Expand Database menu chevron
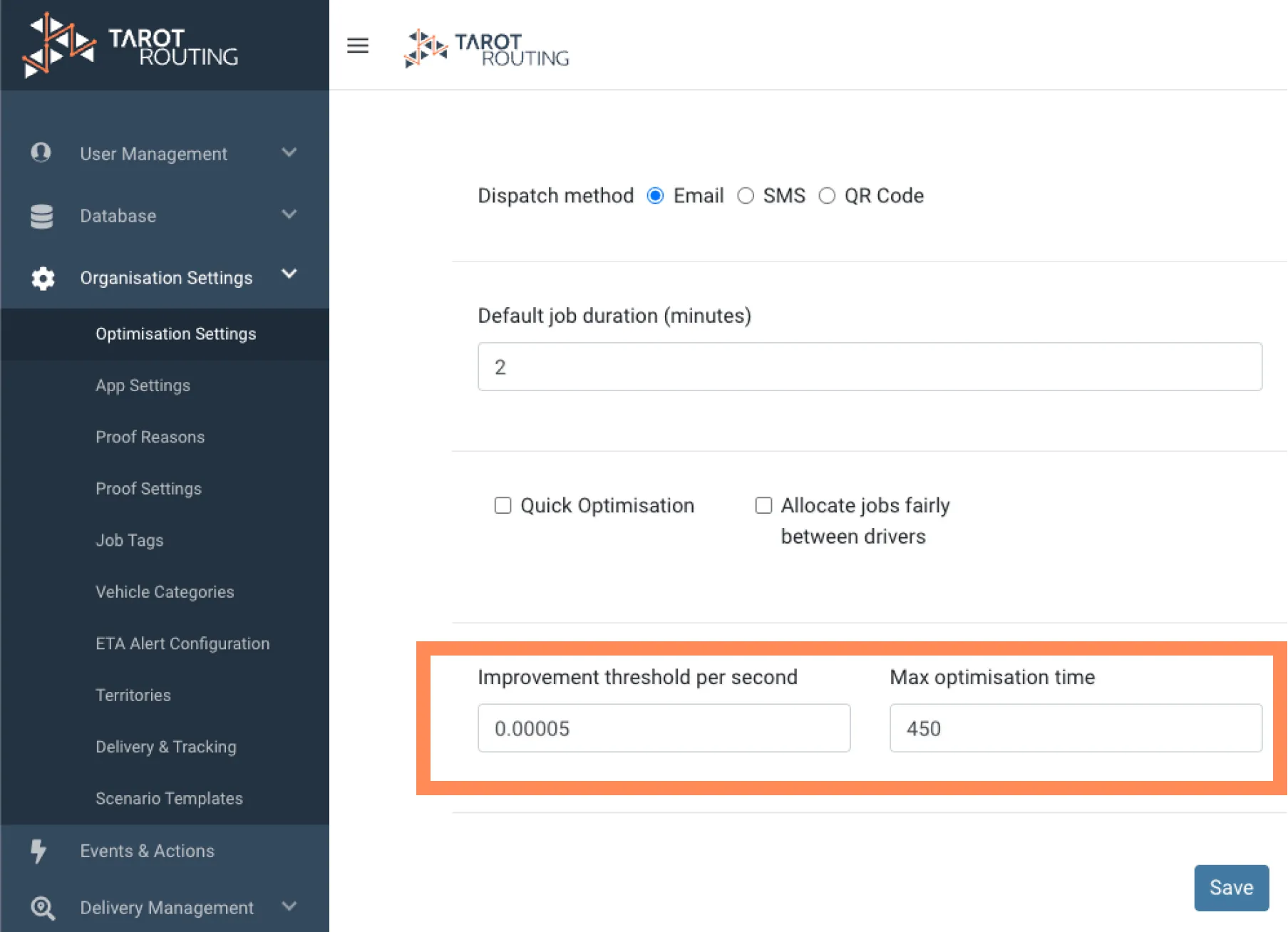The width and height of the screenshot is (1288, 932). click(289, 214)
